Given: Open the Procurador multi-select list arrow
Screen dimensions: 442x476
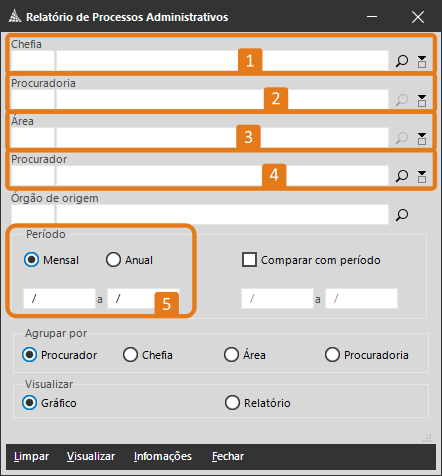Looking at the screenshot, I should 422,176.
